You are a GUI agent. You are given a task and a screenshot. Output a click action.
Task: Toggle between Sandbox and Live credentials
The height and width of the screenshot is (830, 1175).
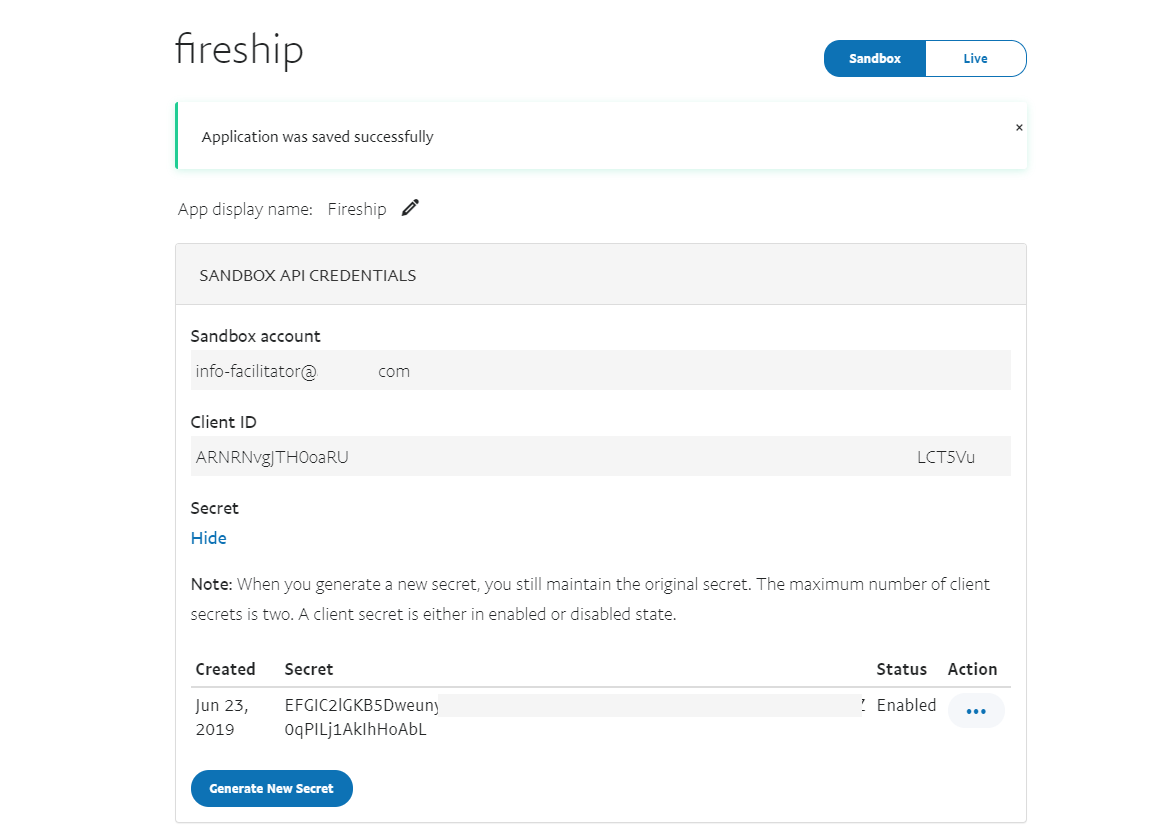tap(925, 58)
